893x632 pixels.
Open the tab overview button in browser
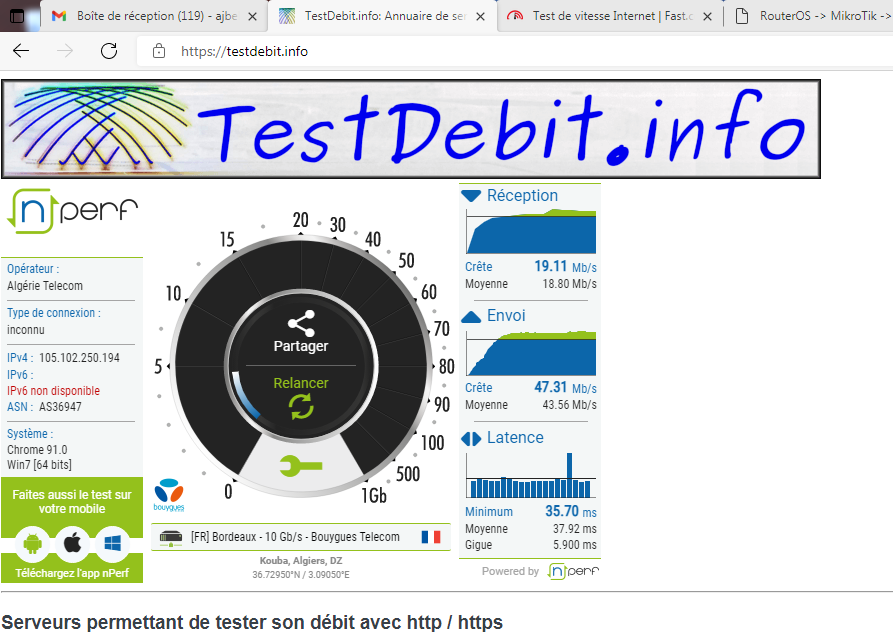pos(17,16)
